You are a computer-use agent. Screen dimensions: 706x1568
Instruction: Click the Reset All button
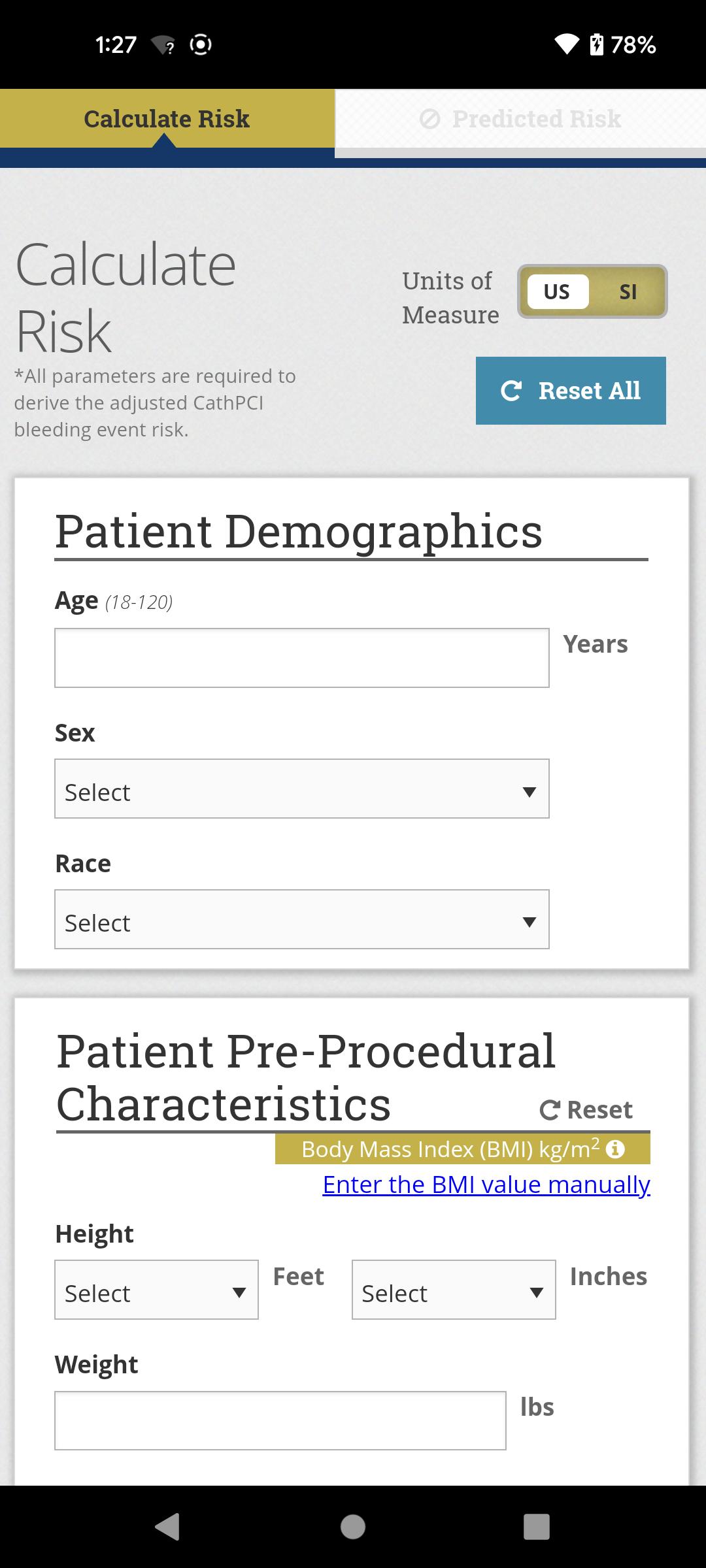click(x=571, y=391)
